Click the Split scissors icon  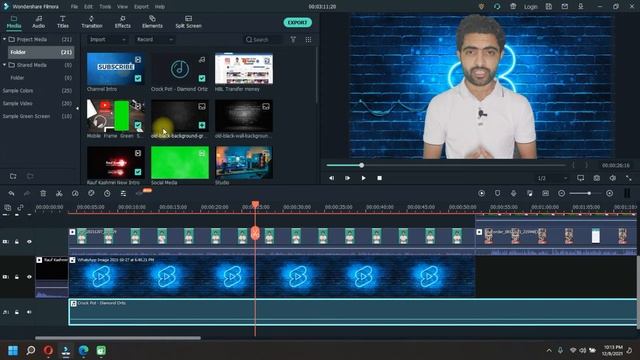(59, 193)
